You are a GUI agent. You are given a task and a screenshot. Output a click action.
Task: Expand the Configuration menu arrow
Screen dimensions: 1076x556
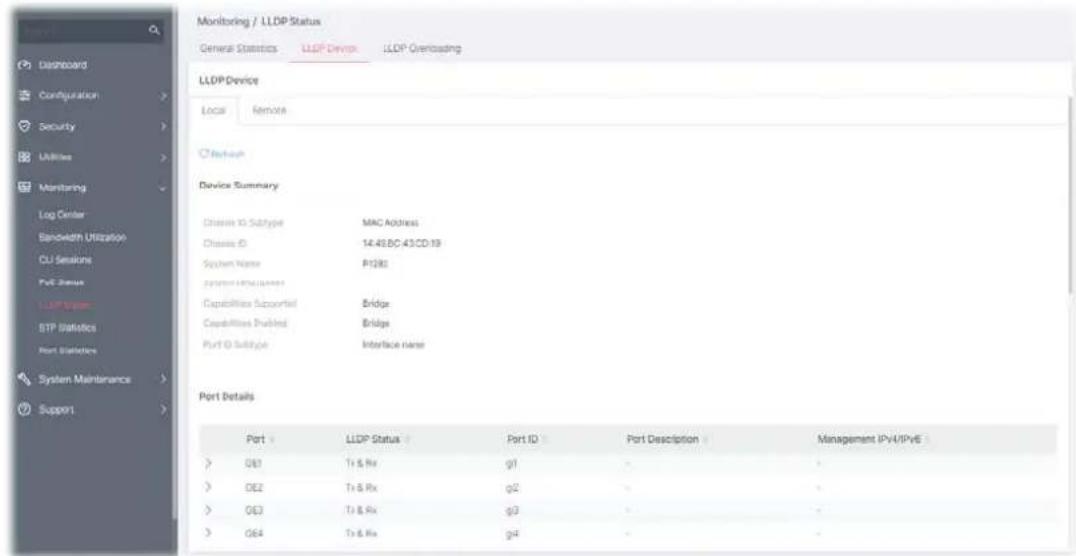pos(163,96)
